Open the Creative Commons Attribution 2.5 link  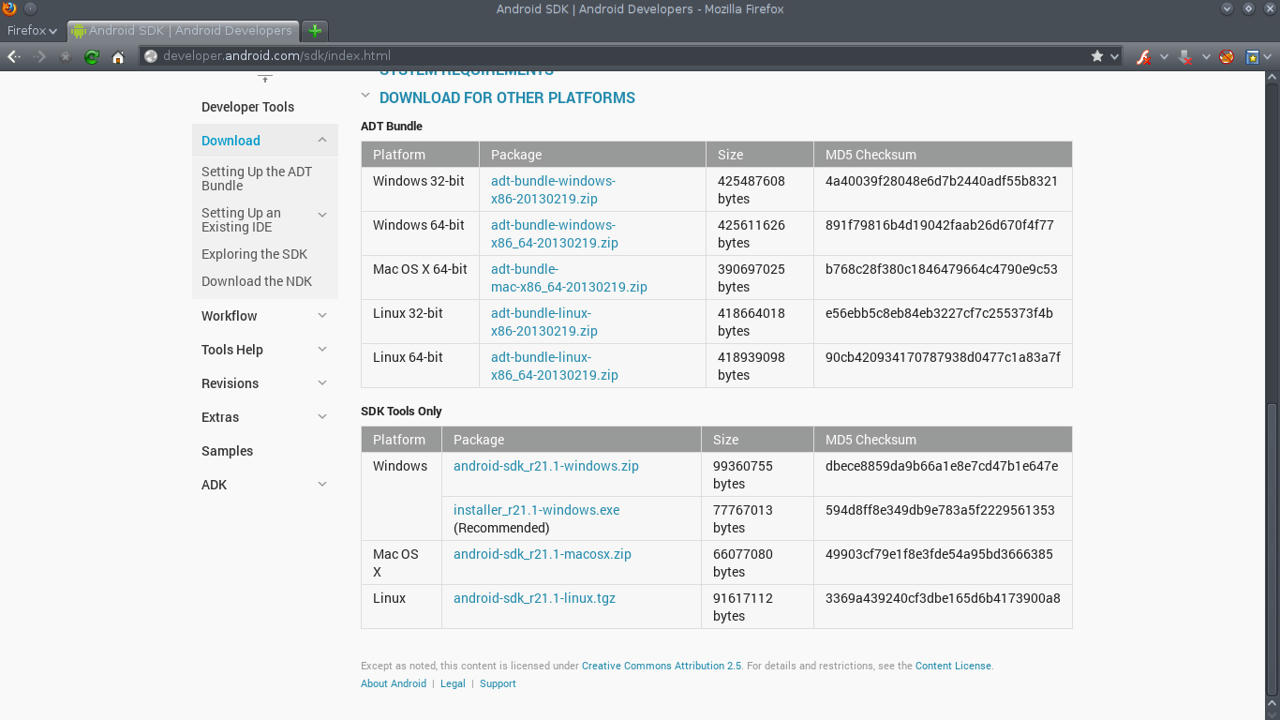click(662, 666)
